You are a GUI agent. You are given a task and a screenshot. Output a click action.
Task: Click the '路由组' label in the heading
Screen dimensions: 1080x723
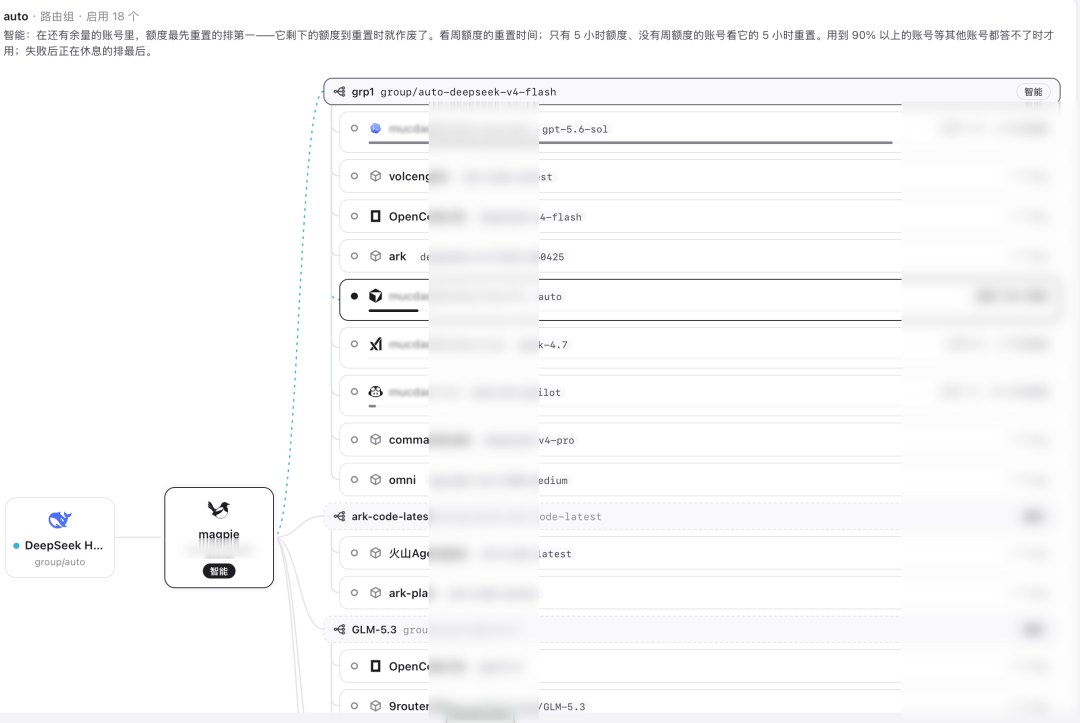click(57, 17)
